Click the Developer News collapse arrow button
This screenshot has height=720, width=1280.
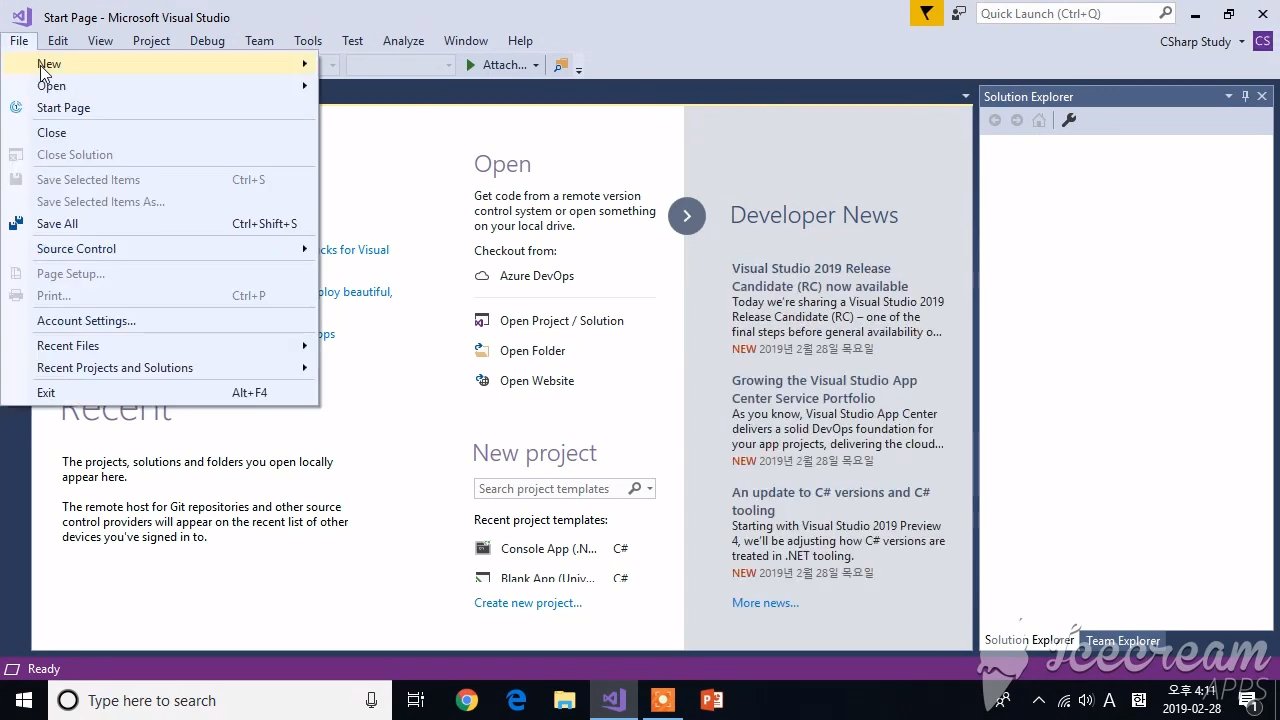pos(687,216)
